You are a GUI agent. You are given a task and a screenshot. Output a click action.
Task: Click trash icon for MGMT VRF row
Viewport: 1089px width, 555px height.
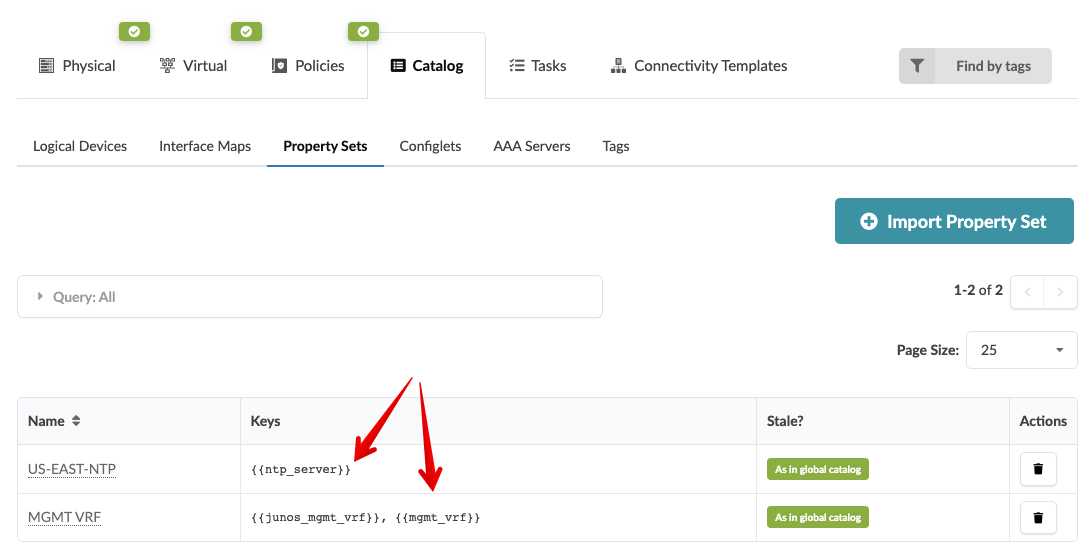pos(1038,517)
